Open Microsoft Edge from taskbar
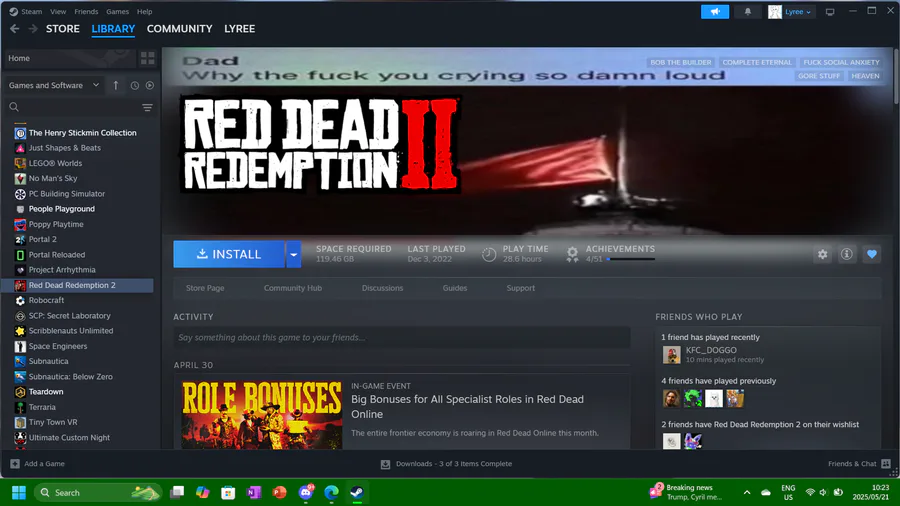The height and width of the screenshot is (506, 900). coord(331,492)
